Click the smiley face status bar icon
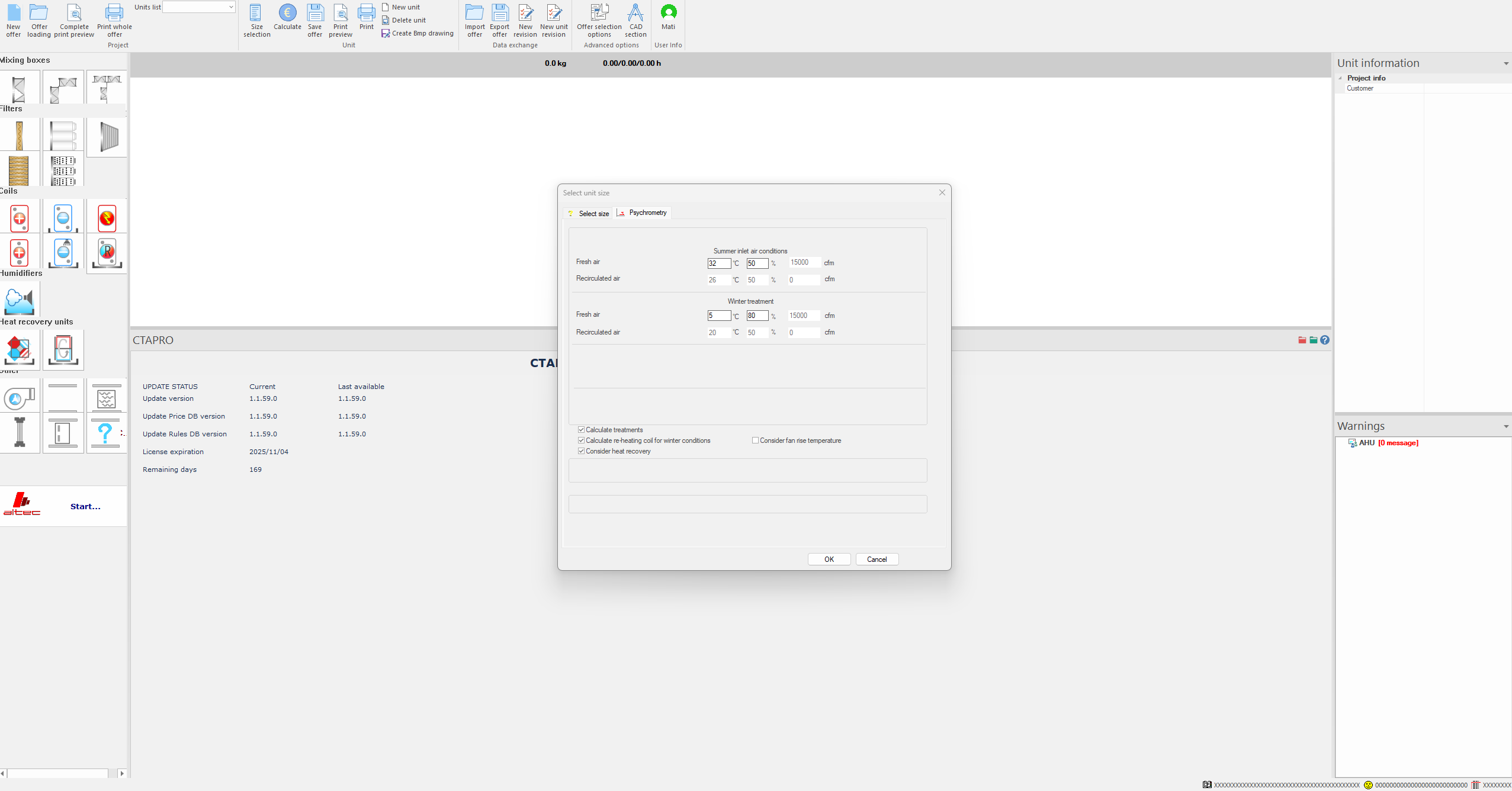 pos(1368,785)
